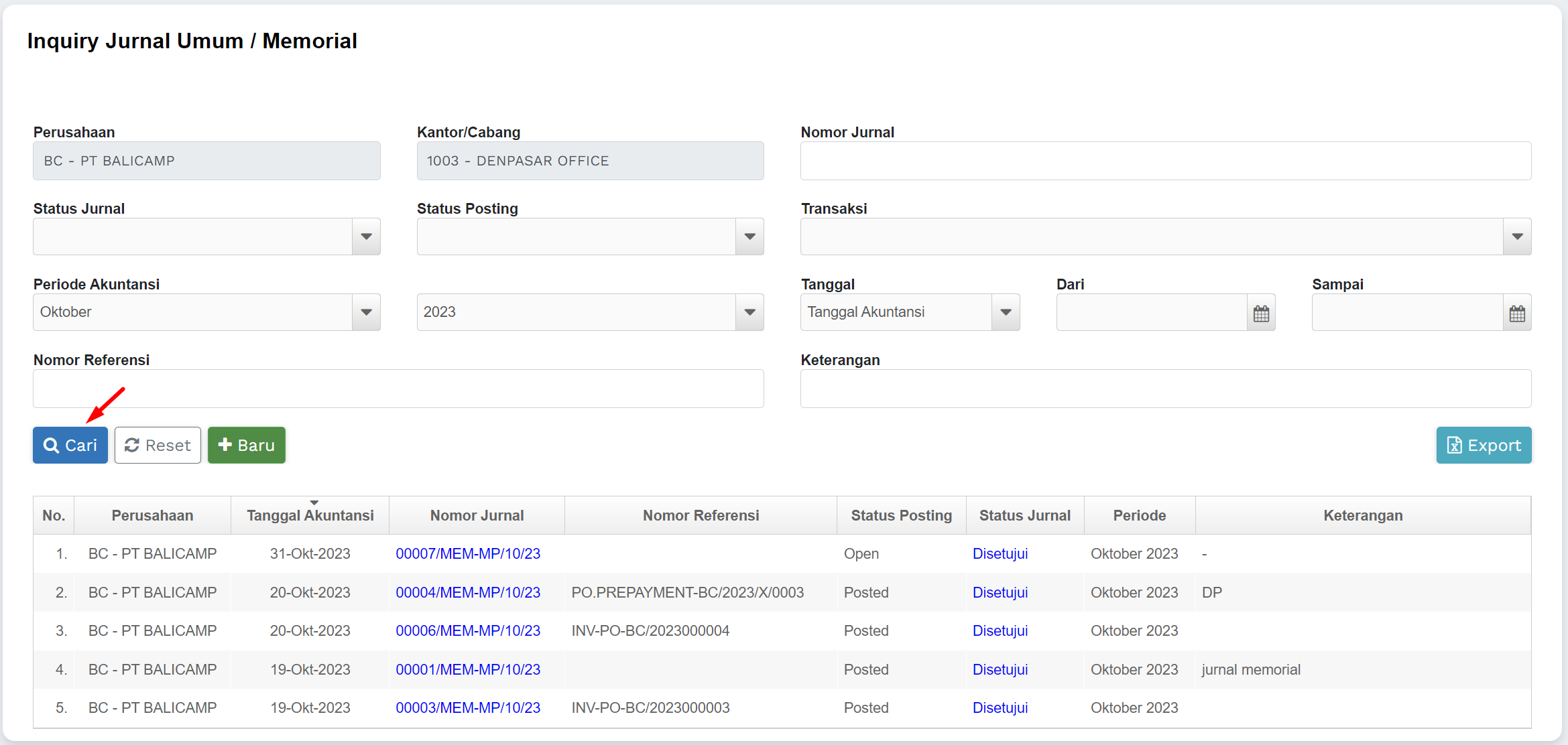This screenshot has height=745, width=1568.
Task: Change Periode Akuntansi month from Oktober
Action: tap(366, 312)
